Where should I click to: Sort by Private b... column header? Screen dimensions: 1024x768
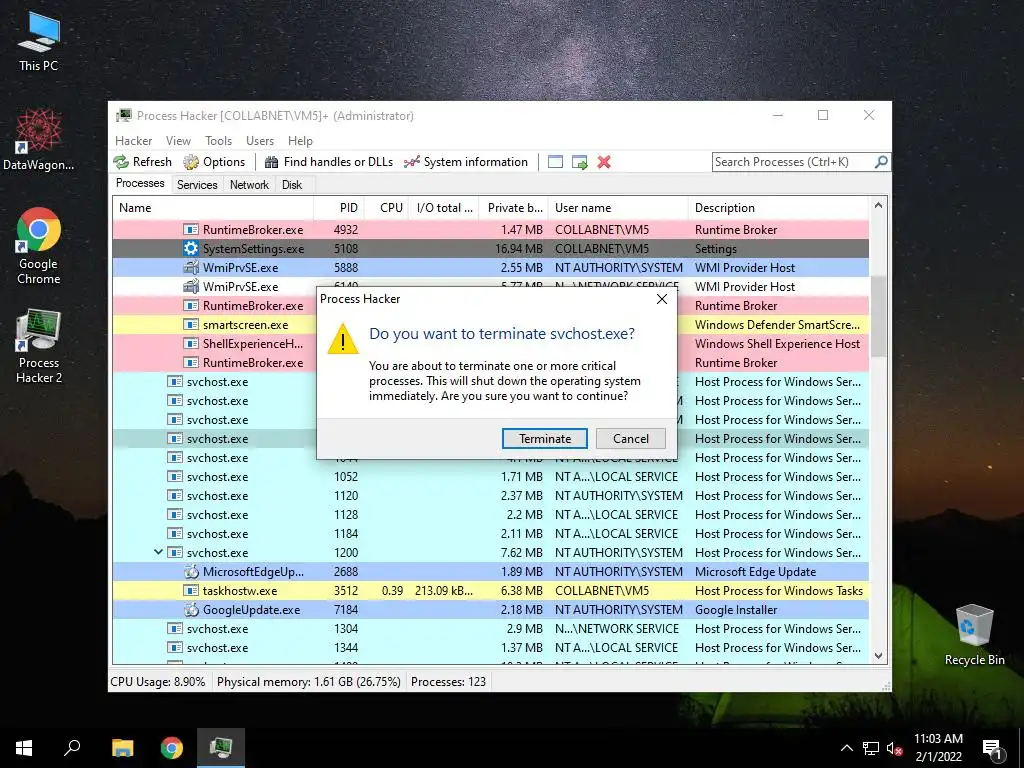513,208
